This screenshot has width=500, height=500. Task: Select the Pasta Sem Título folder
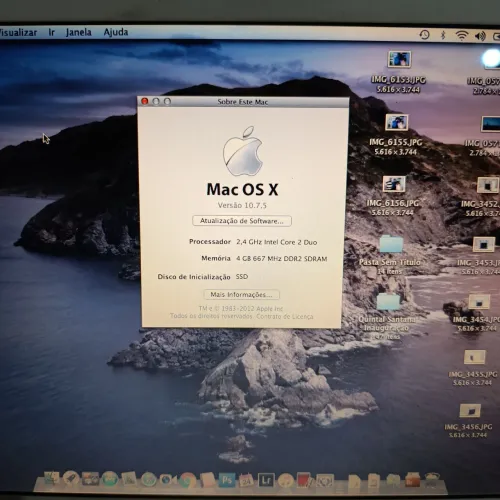click(391, 244)
